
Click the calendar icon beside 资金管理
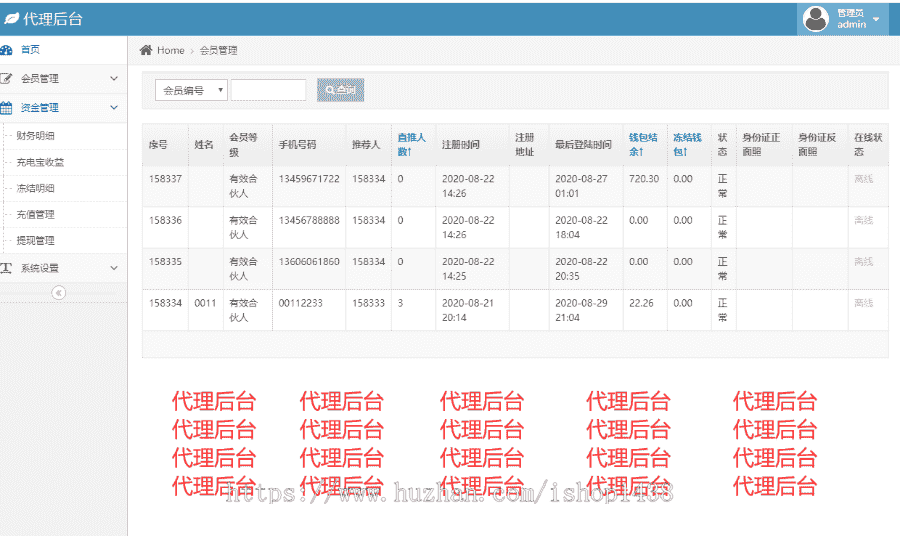[x=7, y=108]
